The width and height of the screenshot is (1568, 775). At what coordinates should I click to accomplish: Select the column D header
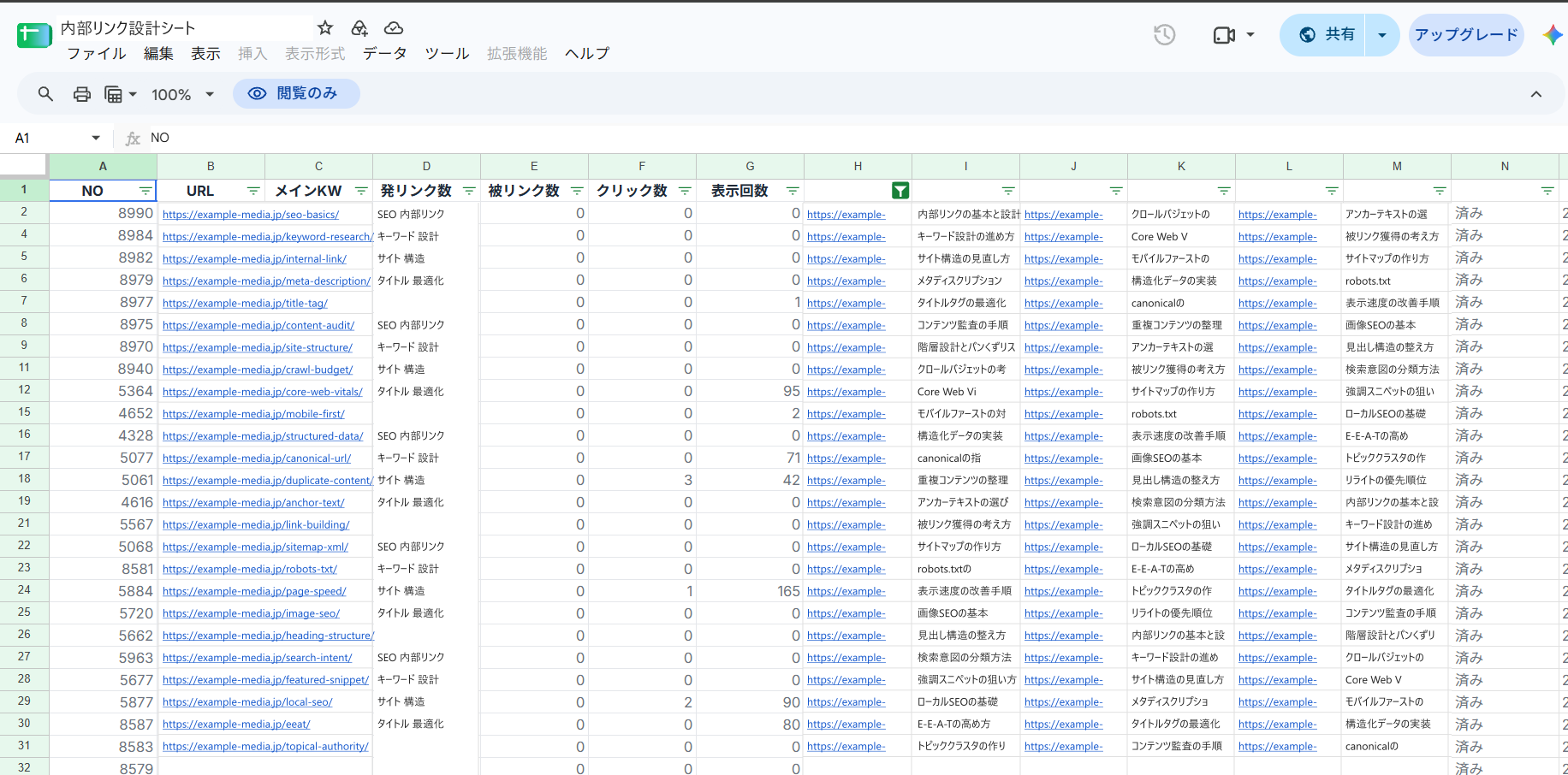pos(426,166)
